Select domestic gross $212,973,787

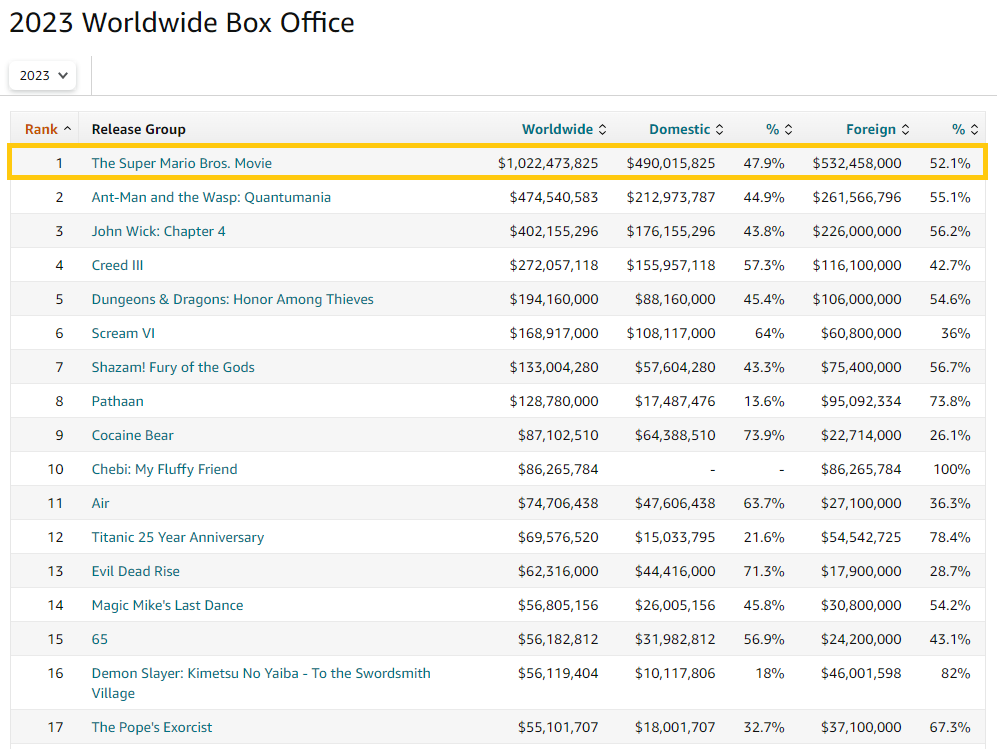671,197
